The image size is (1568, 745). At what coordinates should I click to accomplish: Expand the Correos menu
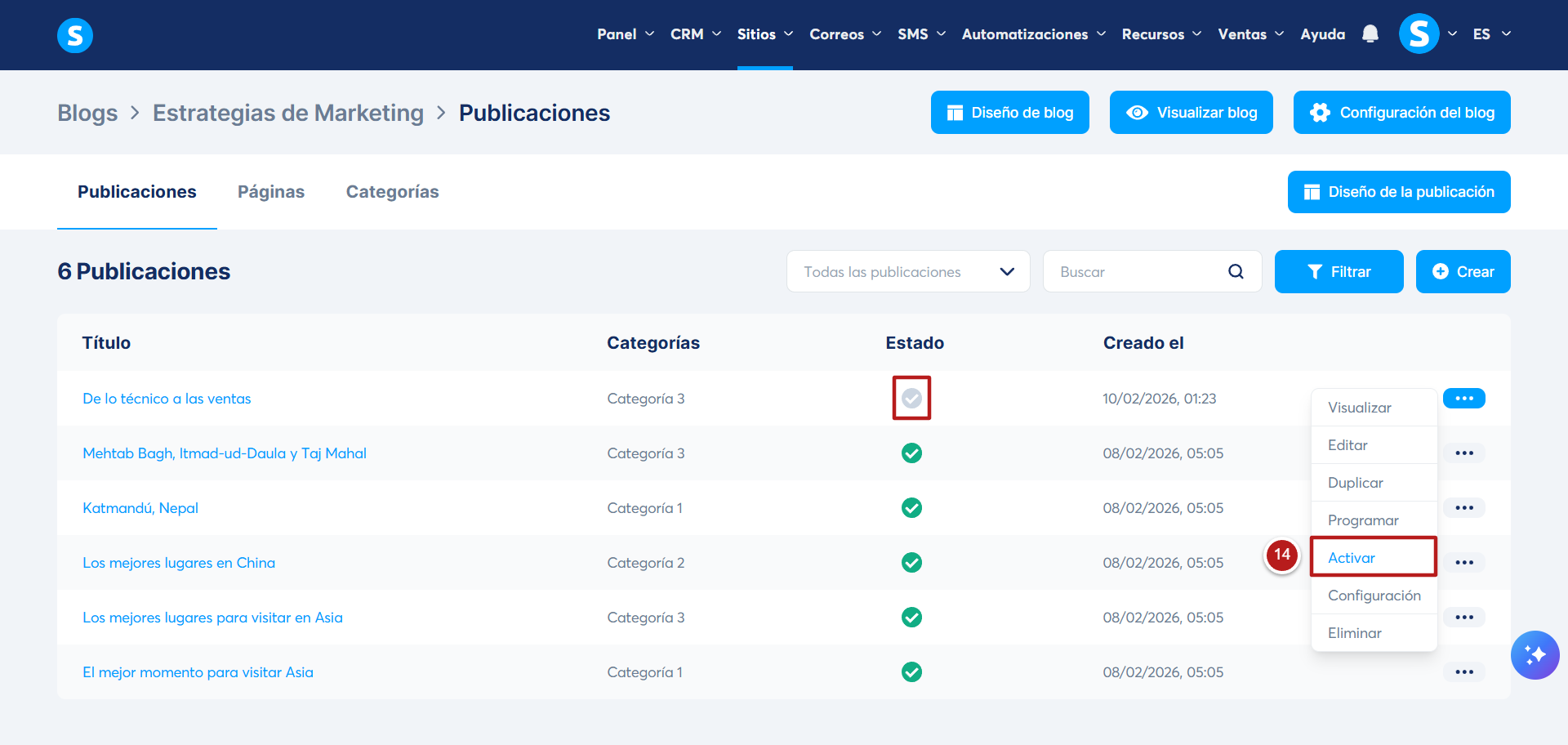click(845, 34)
